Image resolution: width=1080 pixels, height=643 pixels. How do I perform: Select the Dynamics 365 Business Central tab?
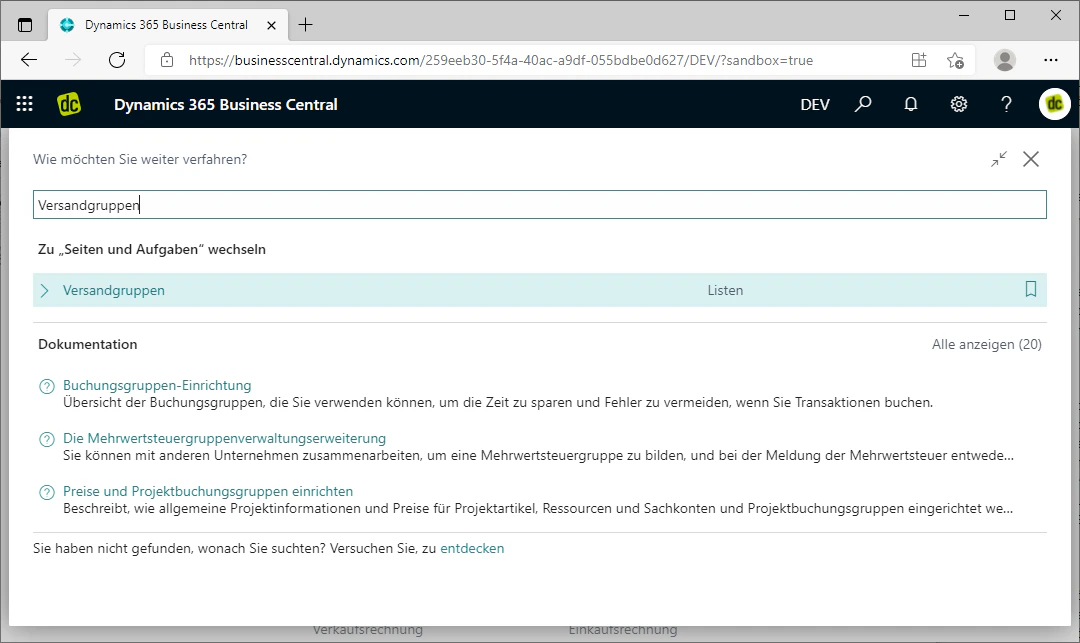(166, 25)
